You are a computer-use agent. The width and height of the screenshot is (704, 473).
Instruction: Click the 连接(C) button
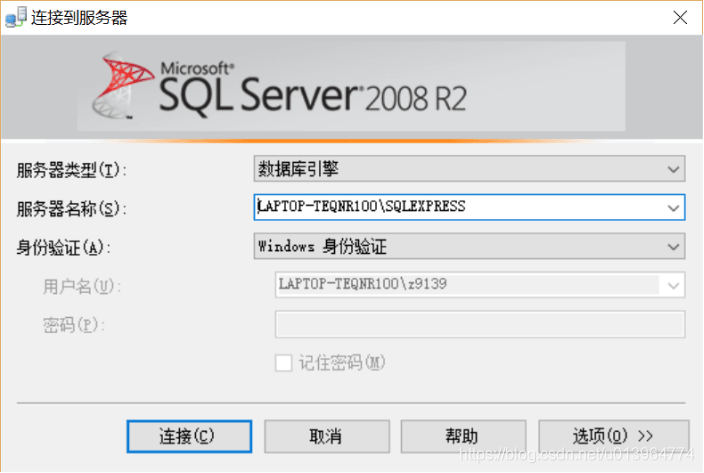click(189, 436)
